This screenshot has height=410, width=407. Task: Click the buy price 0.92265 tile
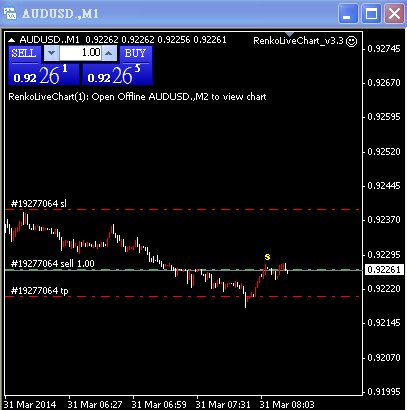pyautogui.click(x=117, y=74)
